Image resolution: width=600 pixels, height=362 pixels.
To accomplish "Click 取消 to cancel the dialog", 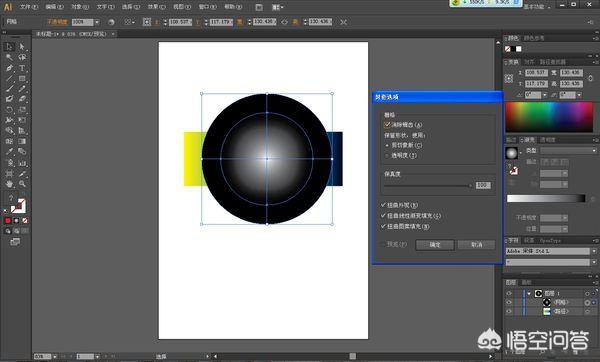I will 477,245.
